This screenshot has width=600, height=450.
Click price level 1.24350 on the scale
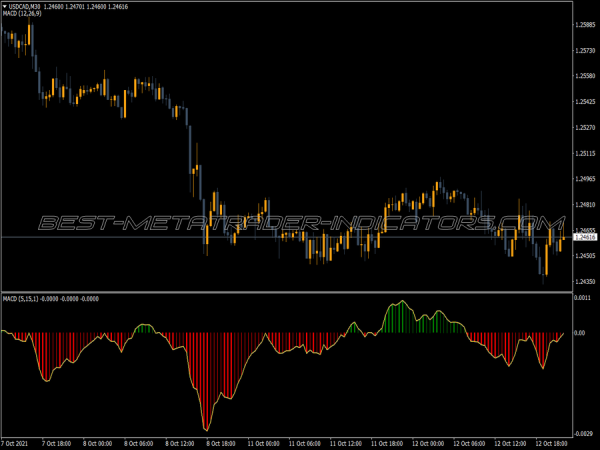click(585, 282)
